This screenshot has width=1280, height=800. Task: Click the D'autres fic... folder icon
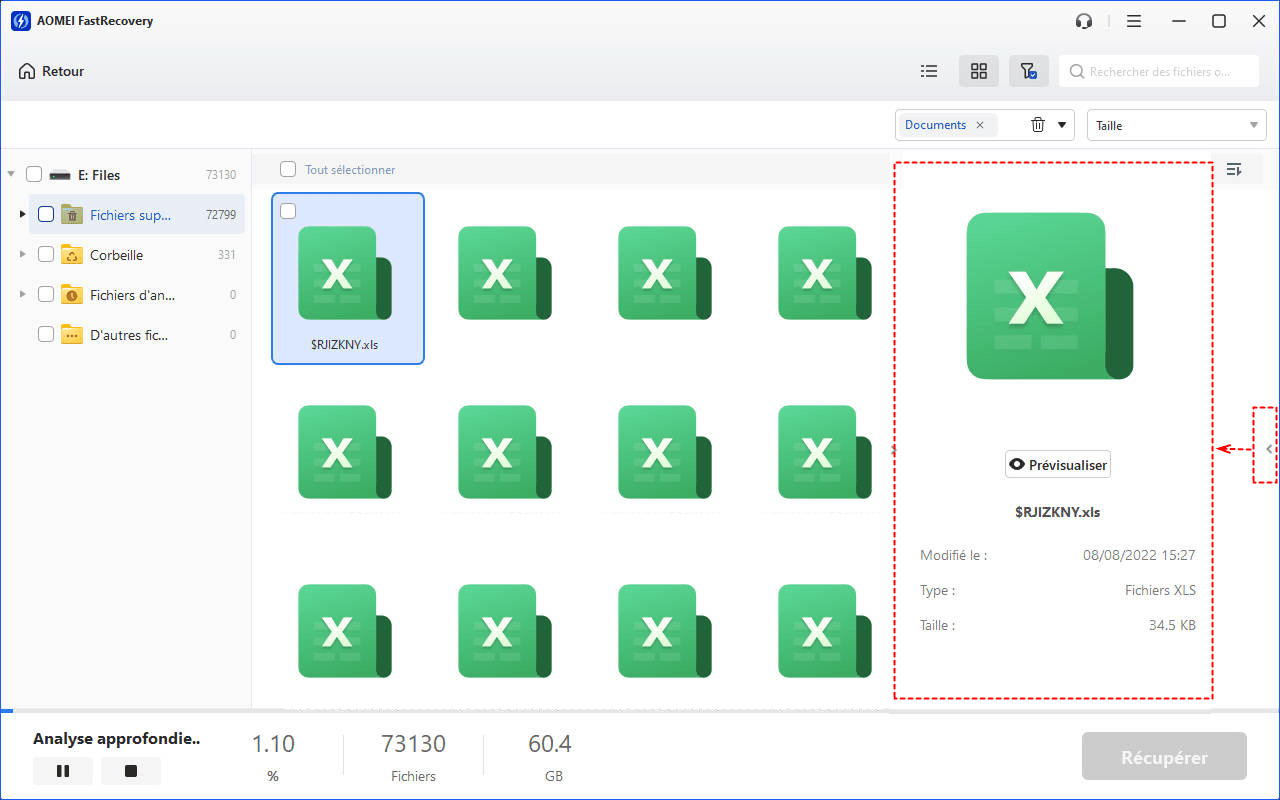tap(71, 334)
